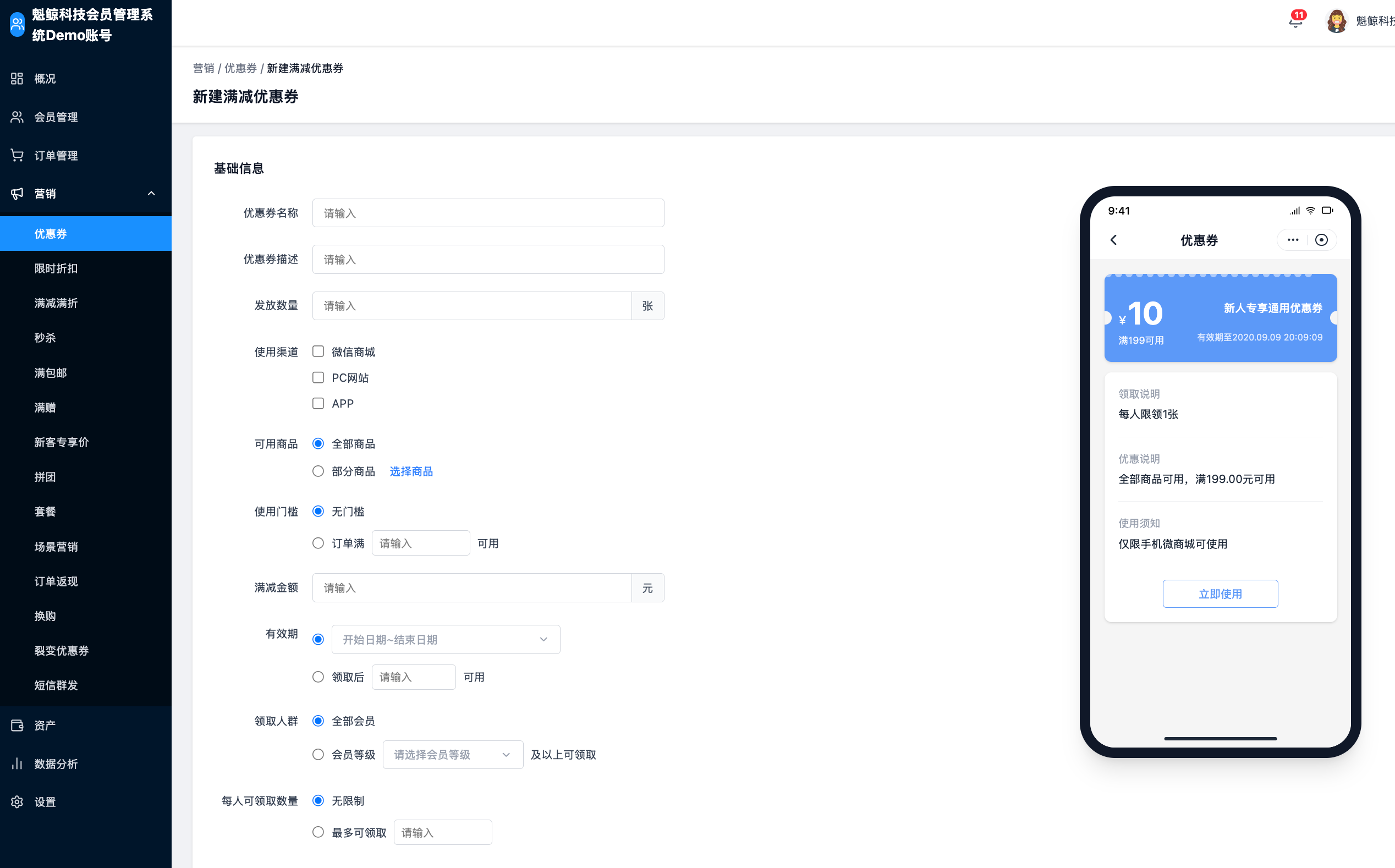The width and height of the screenshot is (1395, 868).
Task: Click the 营销 megaphone icon
Action: click(17, 194)
